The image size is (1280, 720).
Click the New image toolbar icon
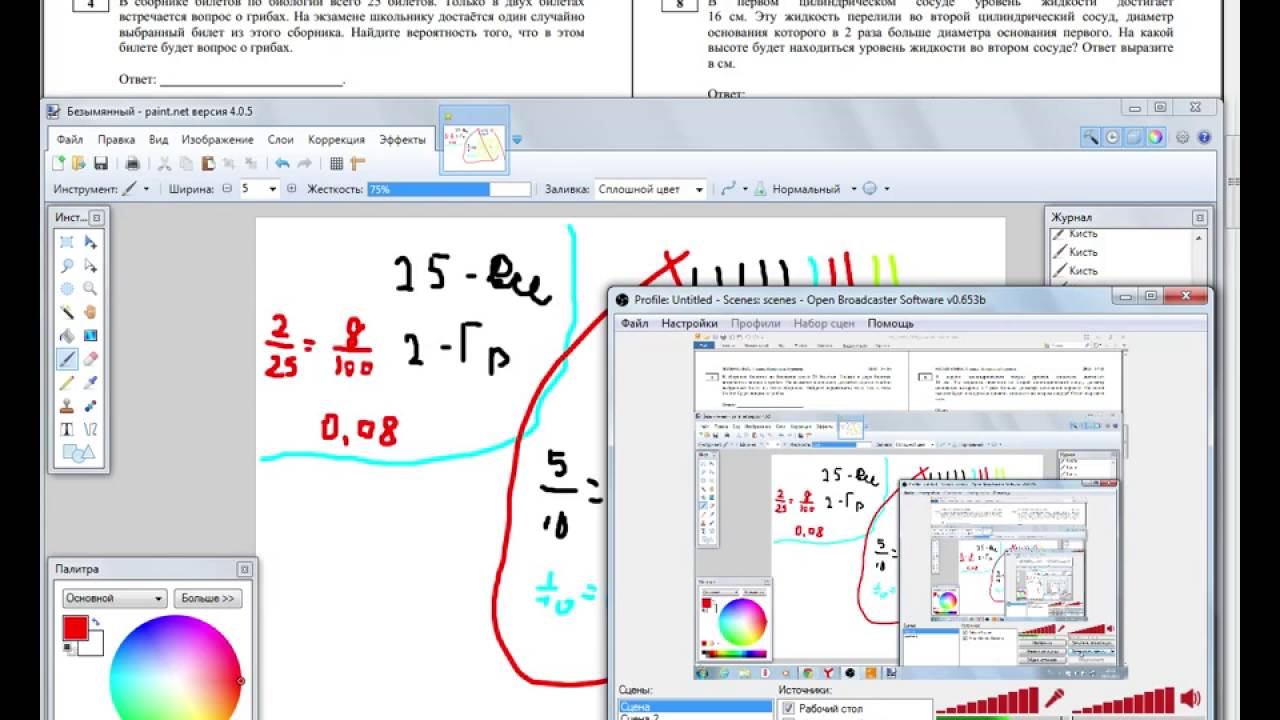(x=59, y=163)
